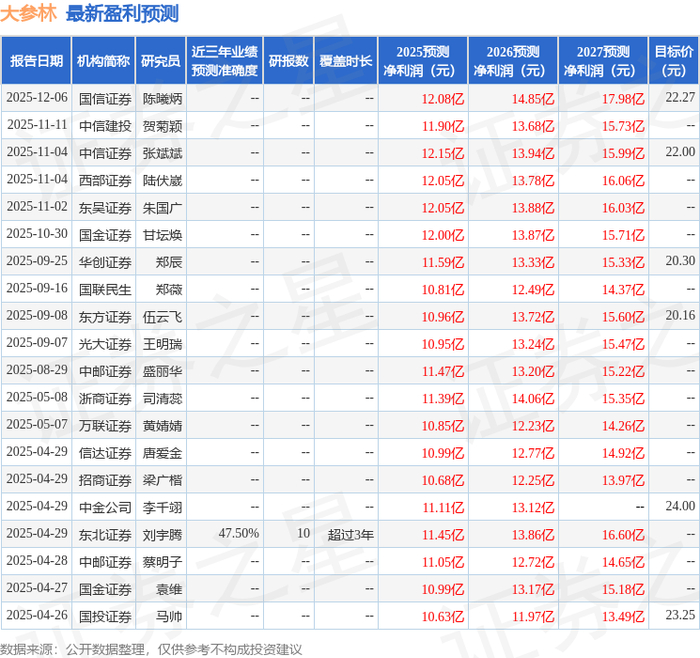Click the 研报数 column header

click(x=288, y=61)
